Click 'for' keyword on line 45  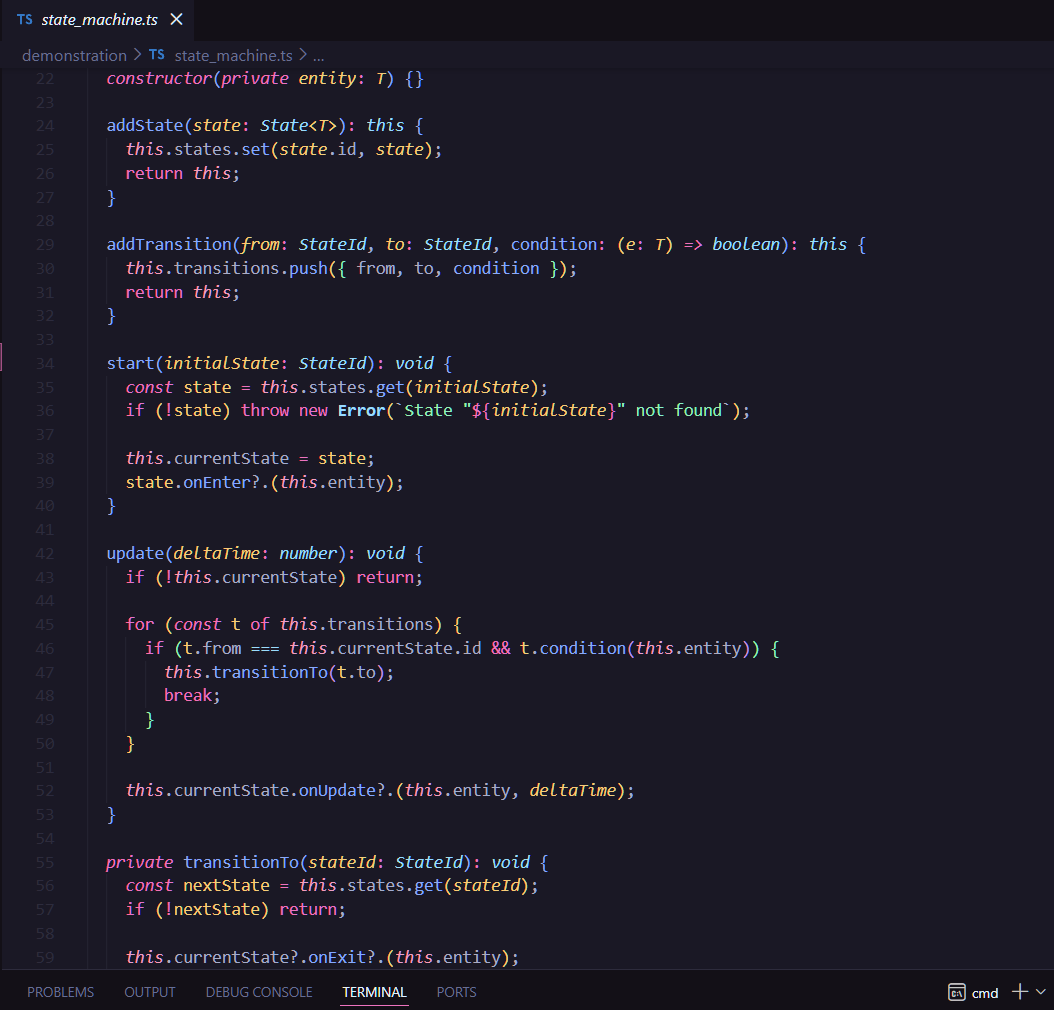[x=140, y=624]
